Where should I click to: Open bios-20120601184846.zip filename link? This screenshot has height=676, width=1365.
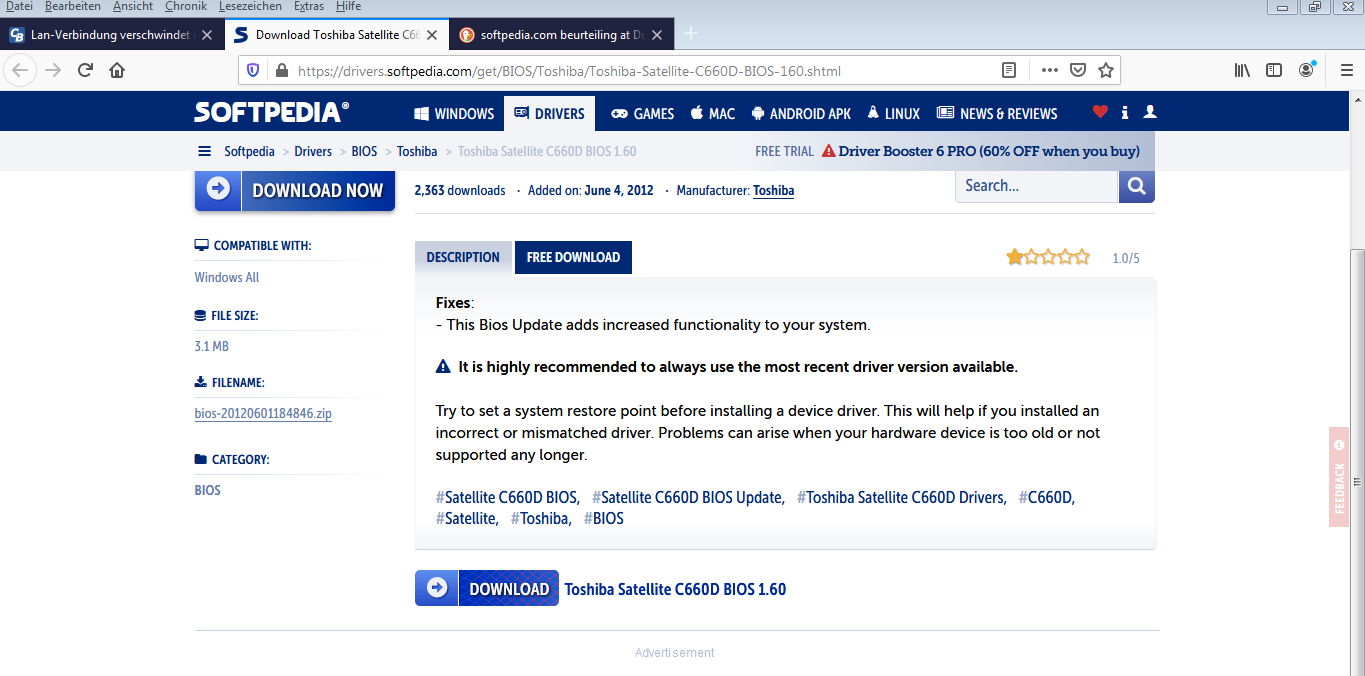(263, 413)
